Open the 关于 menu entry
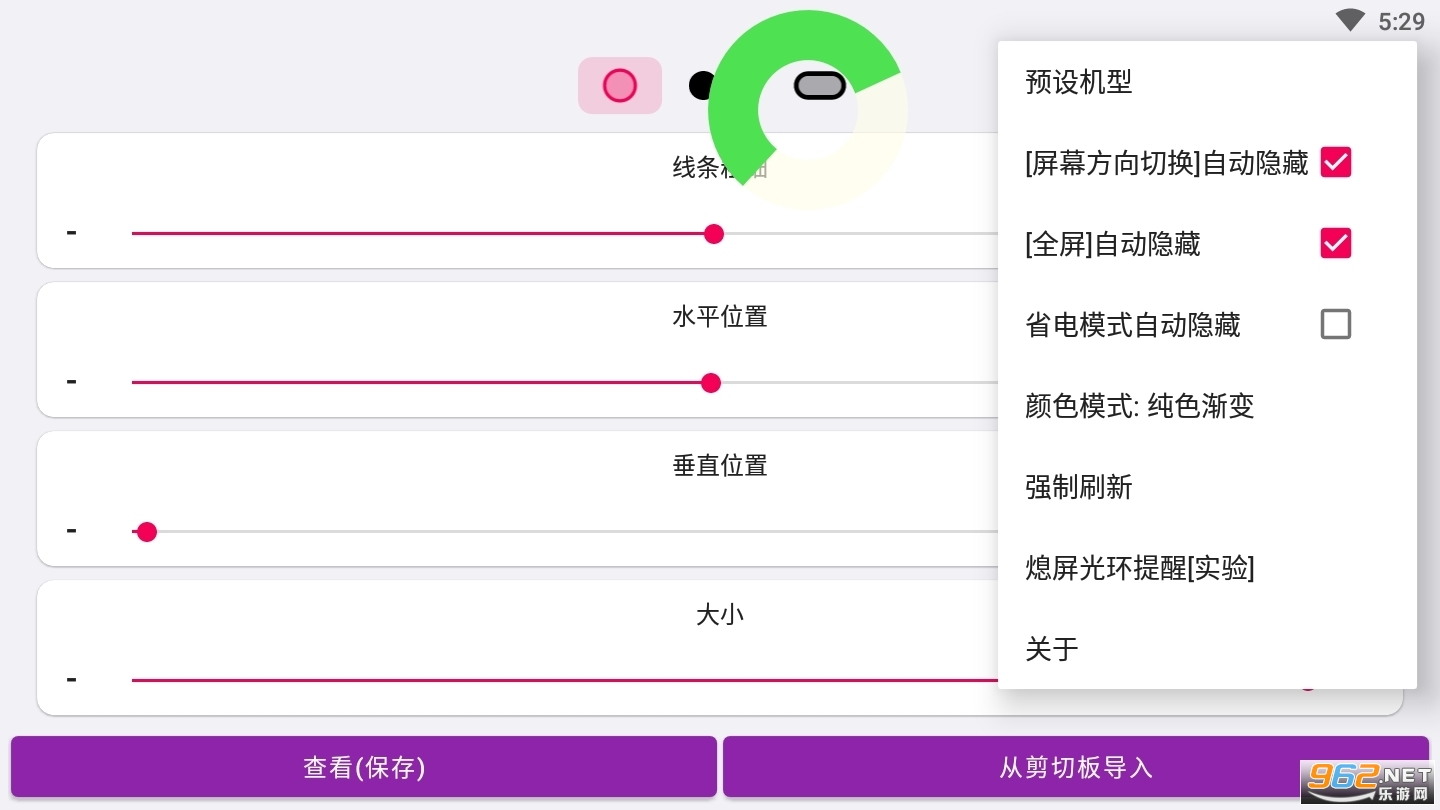Screen dimensions: 1440x810 [x=1052, y=649]
